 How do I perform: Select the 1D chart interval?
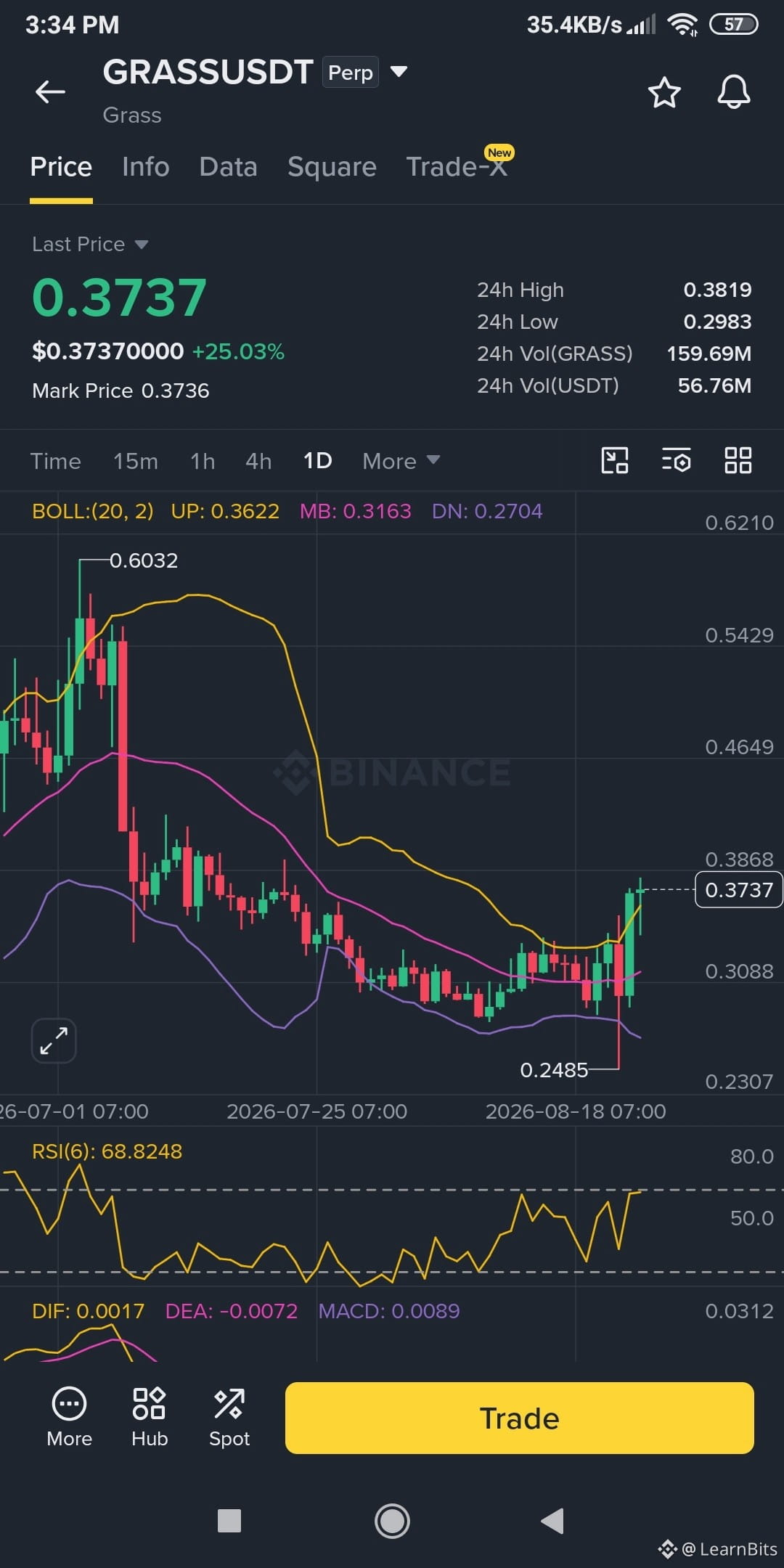point(317,461)
